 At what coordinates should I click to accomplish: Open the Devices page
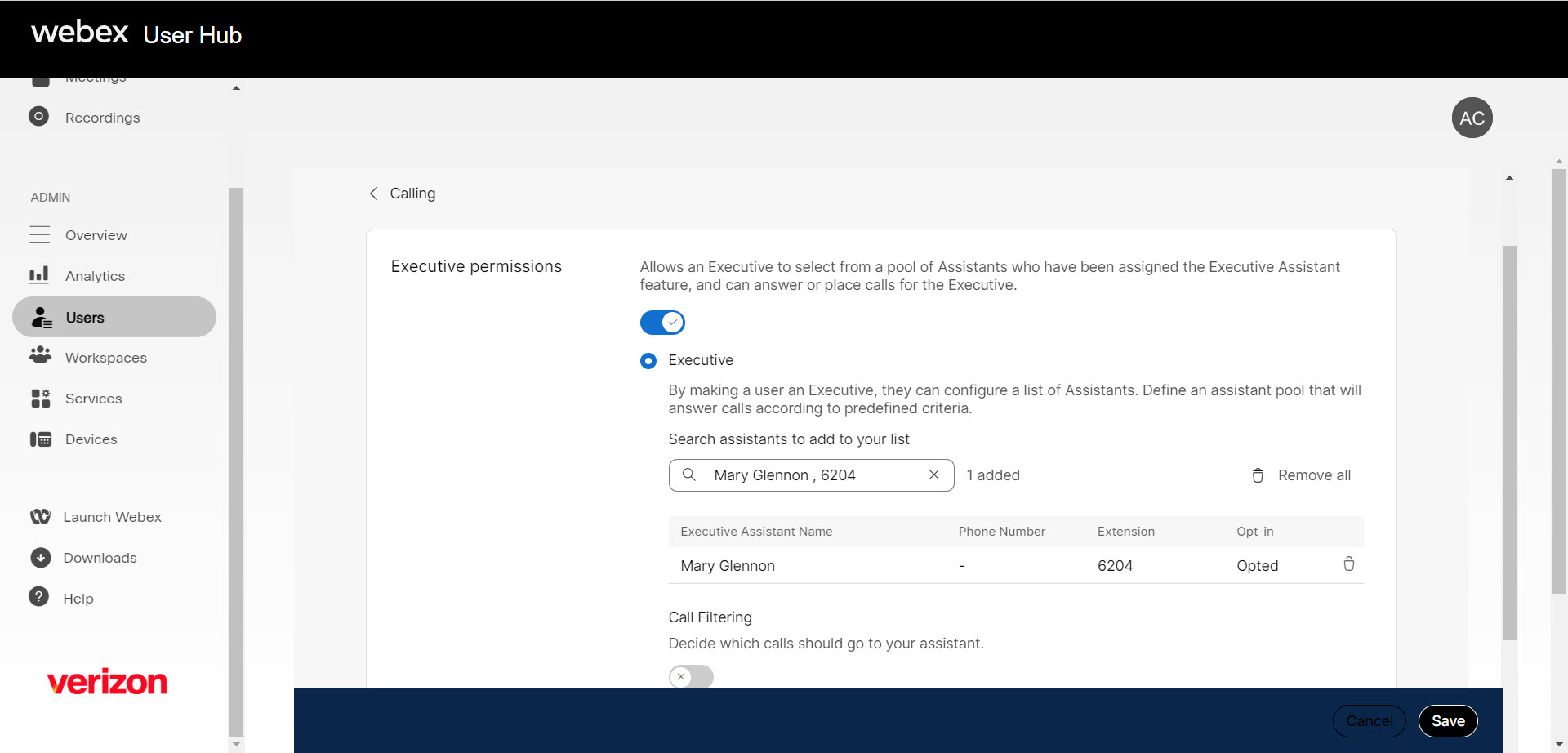coord(91,439)
